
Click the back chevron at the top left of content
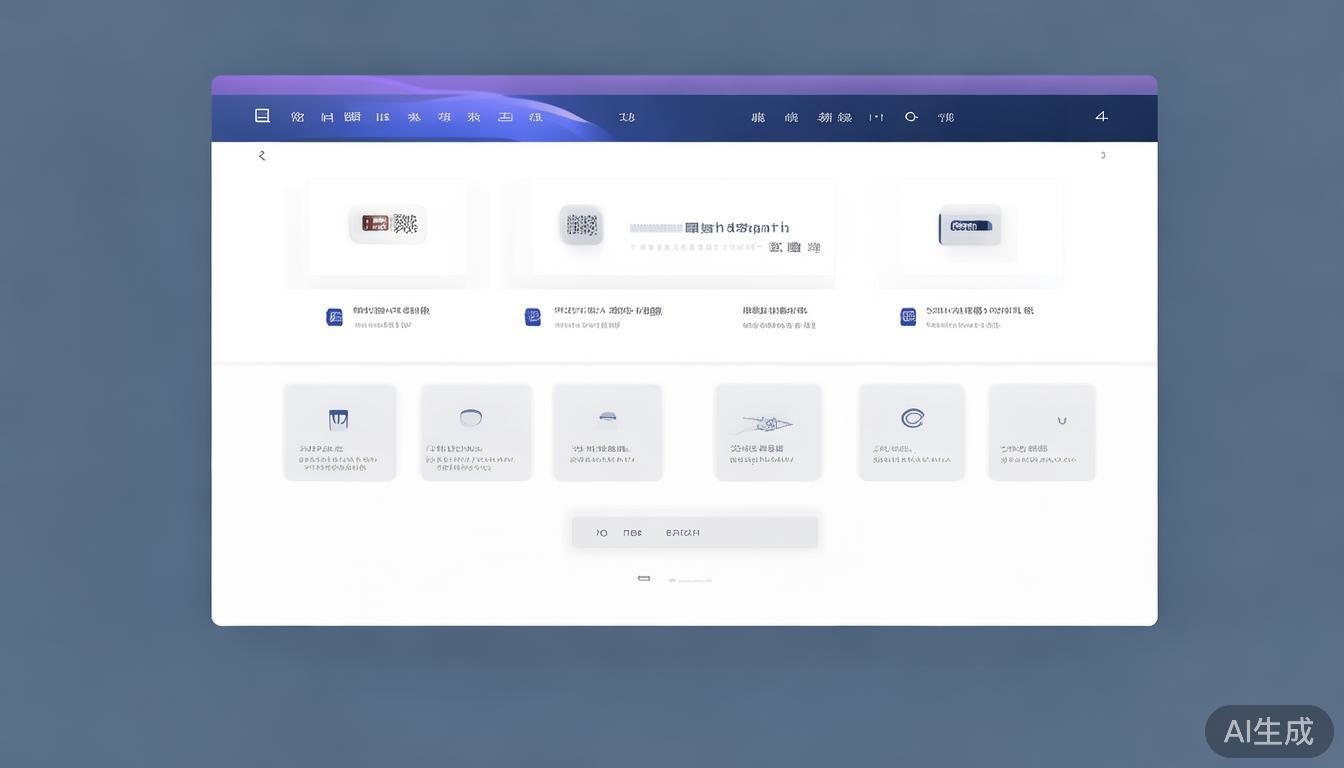[261, 154]
